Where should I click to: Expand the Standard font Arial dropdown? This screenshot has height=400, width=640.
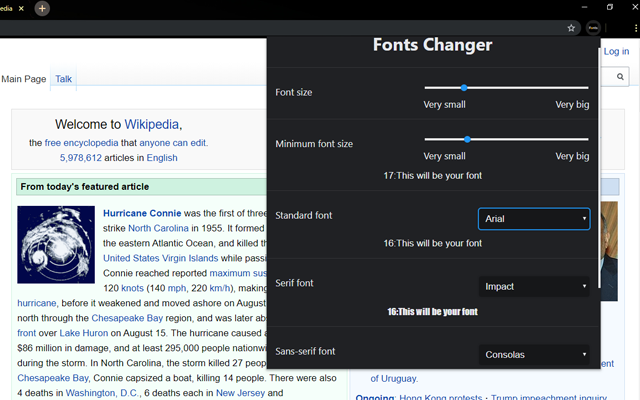pos(534,219)
